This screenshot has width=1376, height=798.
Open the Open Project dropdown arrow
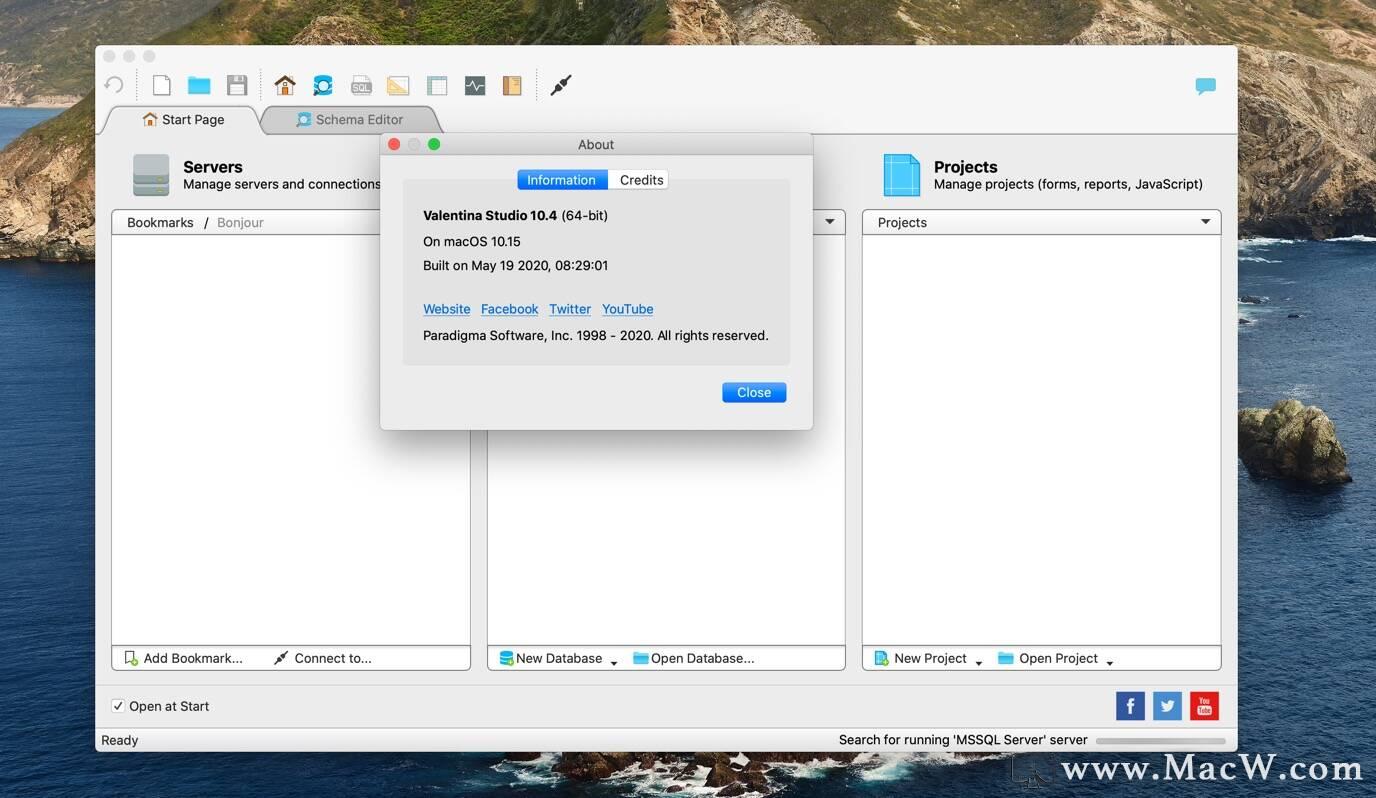coord(1110,661)
